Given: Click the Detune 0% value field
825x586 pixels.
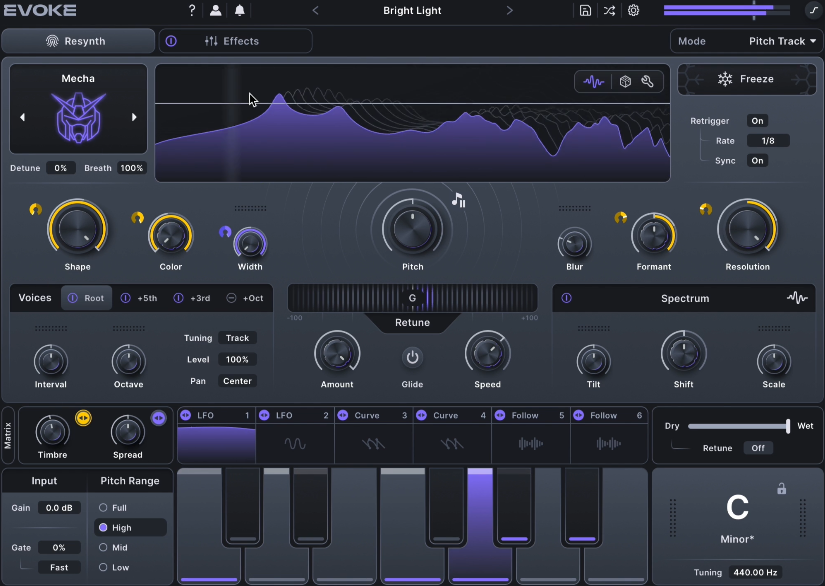Looking at the screenshot, I should pyautogui.click(x=61, y=168).
